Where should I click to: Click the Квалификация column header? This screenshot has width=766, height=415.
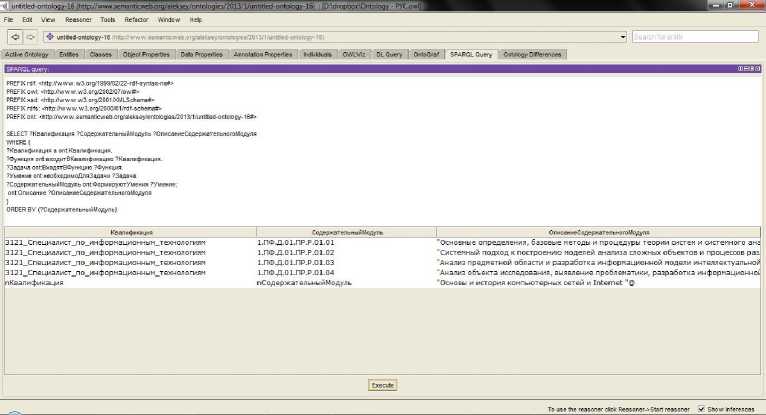point(131,232)
